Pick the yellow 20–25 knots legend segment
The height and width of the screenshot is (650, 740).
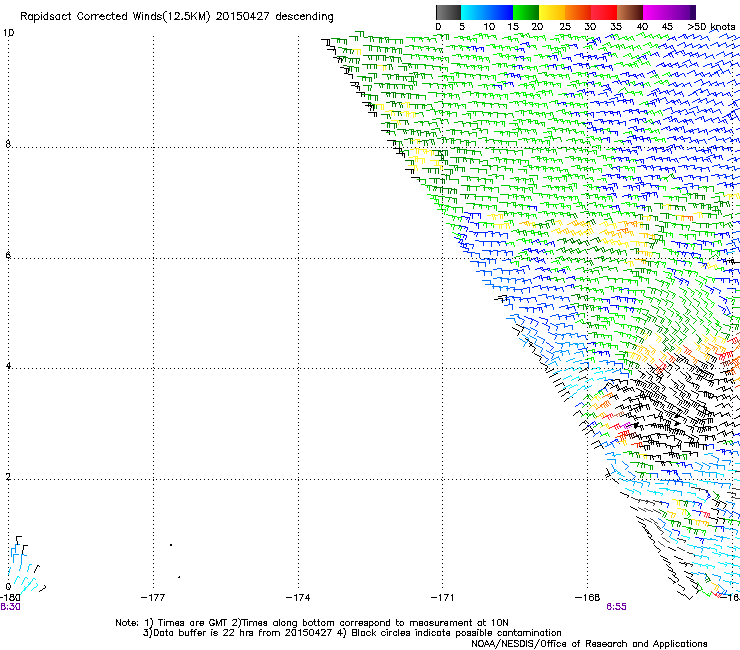tap(552, 12)
